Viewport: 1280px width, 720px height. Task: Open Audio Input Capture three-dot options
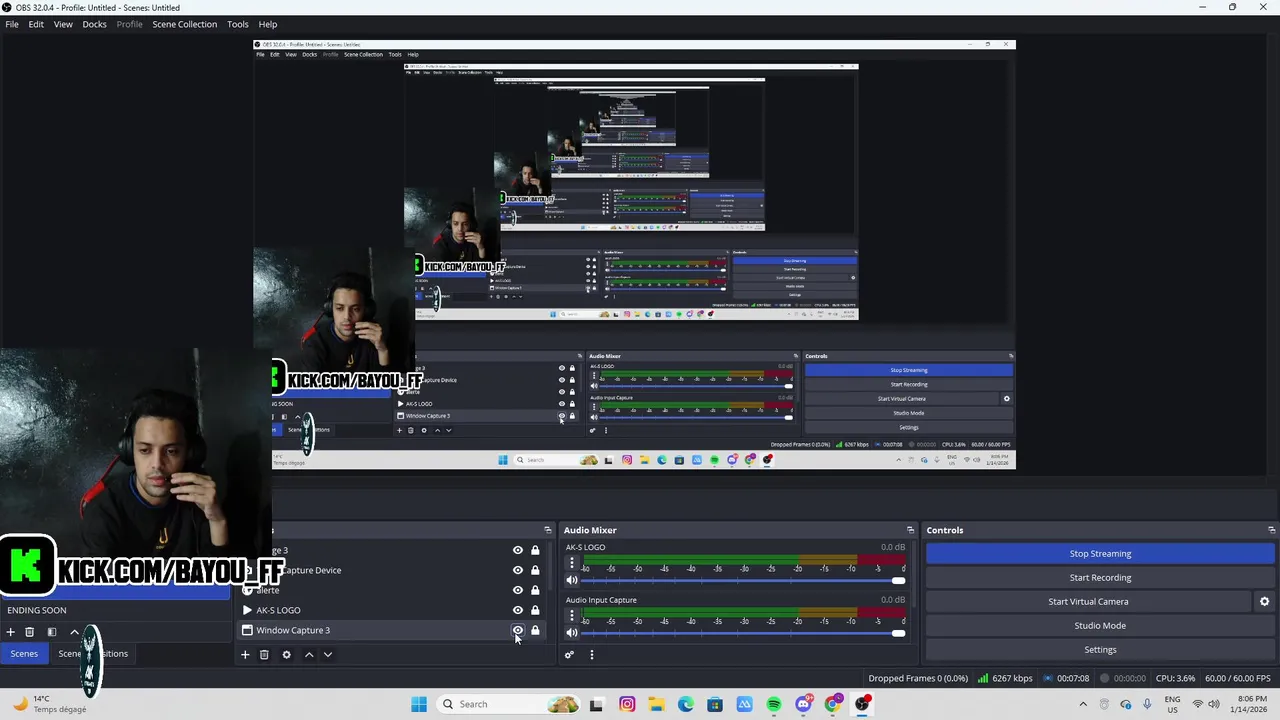[572, 615]
